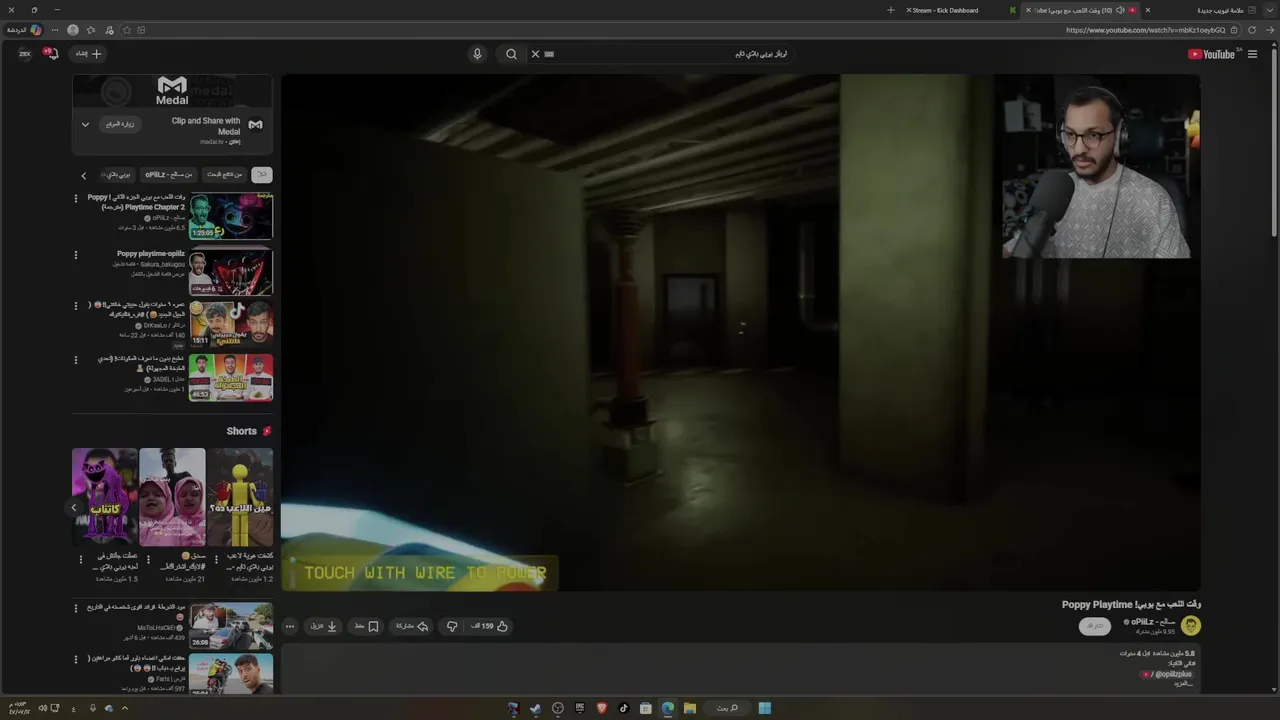Open the Medal logo ad banner
This screenshot has width=1280, height=720.
[172, 91]
